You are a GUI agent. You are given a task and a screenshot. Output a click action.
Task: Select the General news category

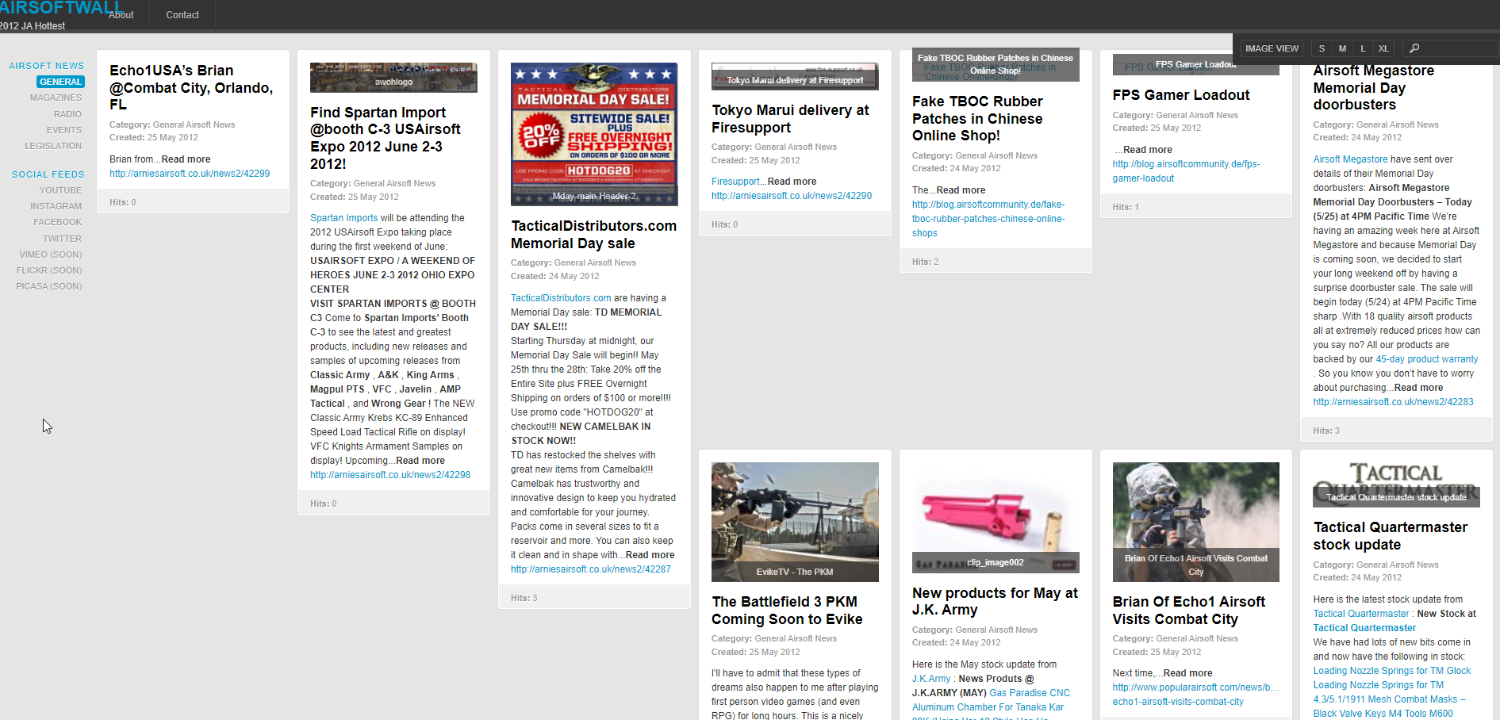61,82
